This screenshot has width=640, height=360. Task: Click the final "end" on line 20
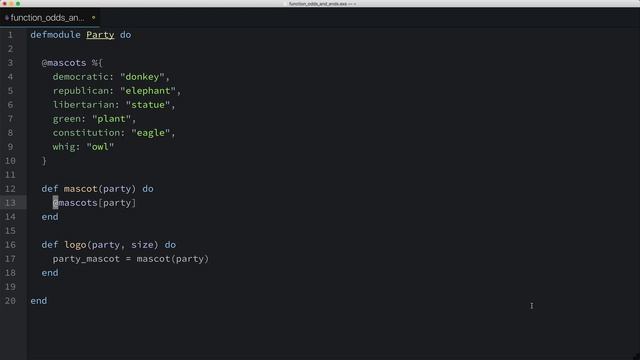coord(39,301)
